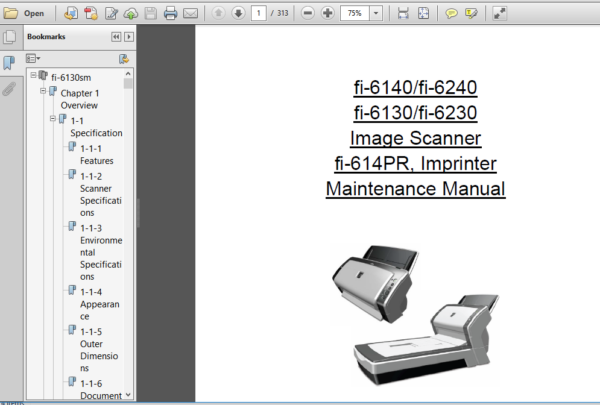Click the 75% zoom value field

[354, 13]
